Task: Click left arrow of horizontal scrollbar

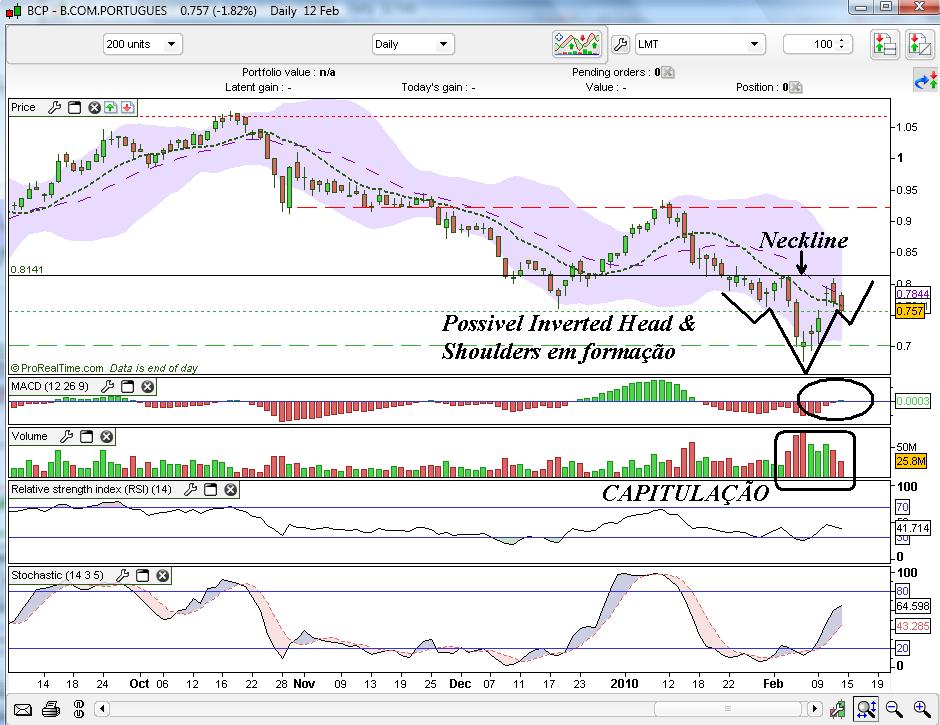Action: 102,709
